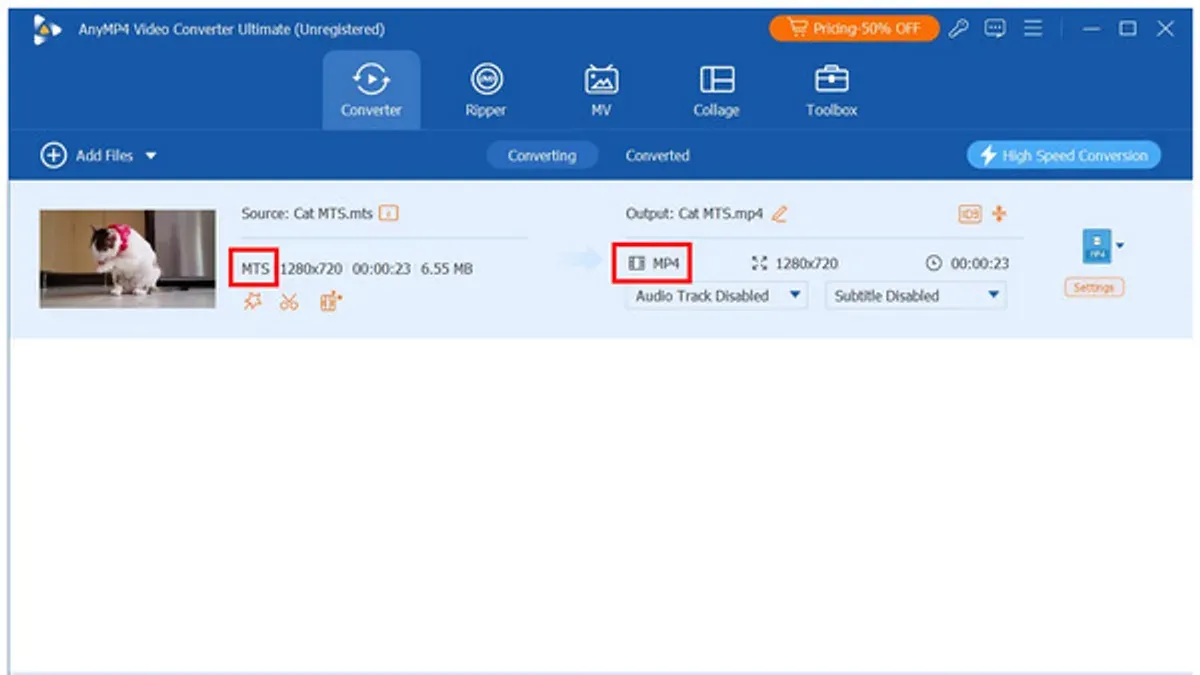Expand the Add Files dropdown arrow
The height and width of the screenshot is (675, 1200).
click(x=151, y=156)
